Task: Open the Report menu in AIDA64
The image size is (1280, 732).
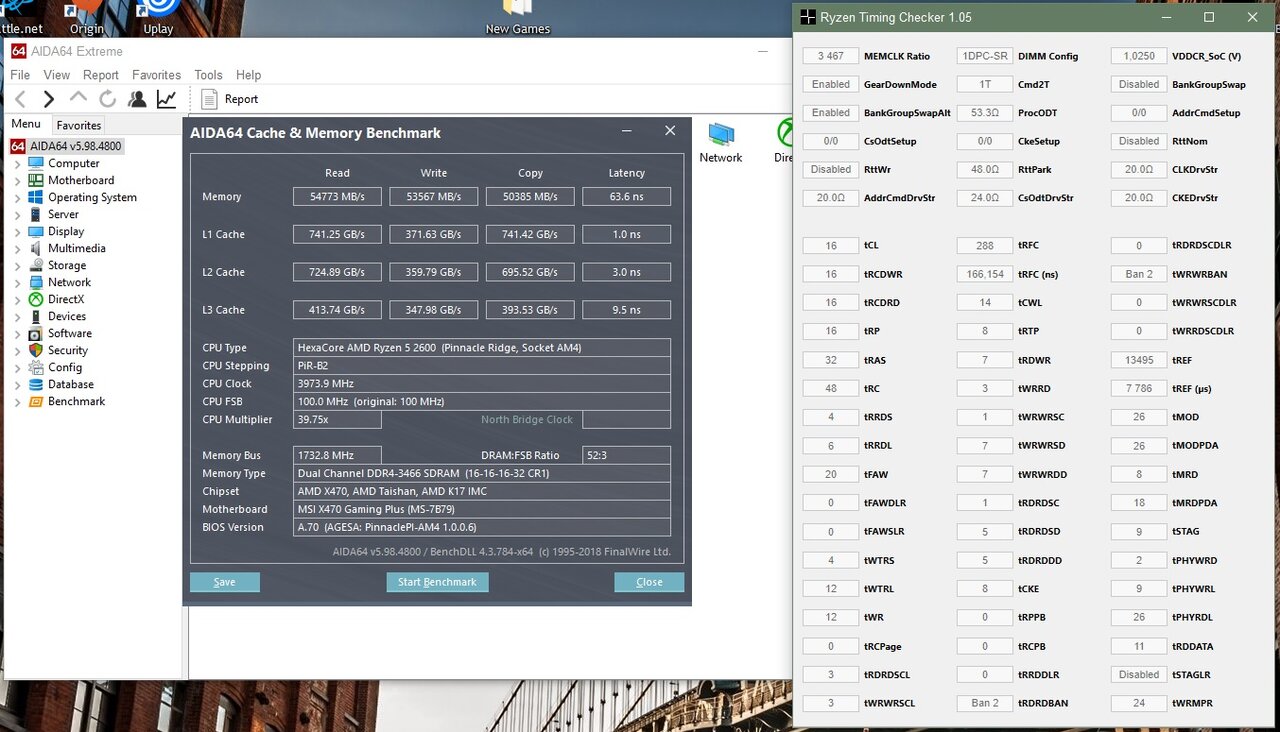Action: click(101, 75)
